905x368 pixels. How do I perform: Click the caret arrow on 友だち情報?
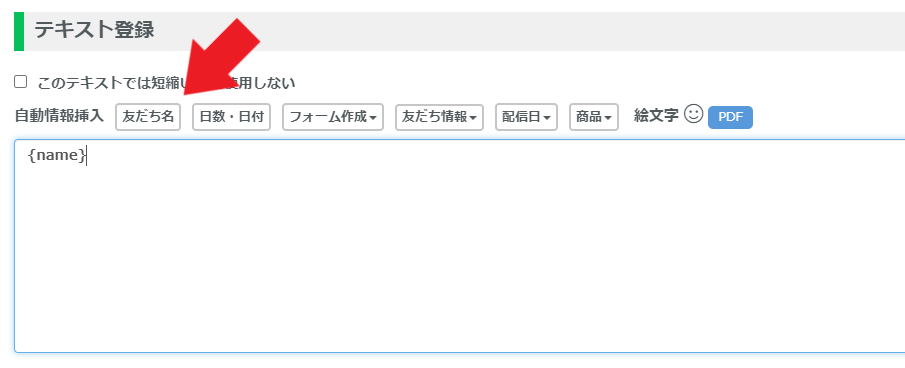(473, 118)
